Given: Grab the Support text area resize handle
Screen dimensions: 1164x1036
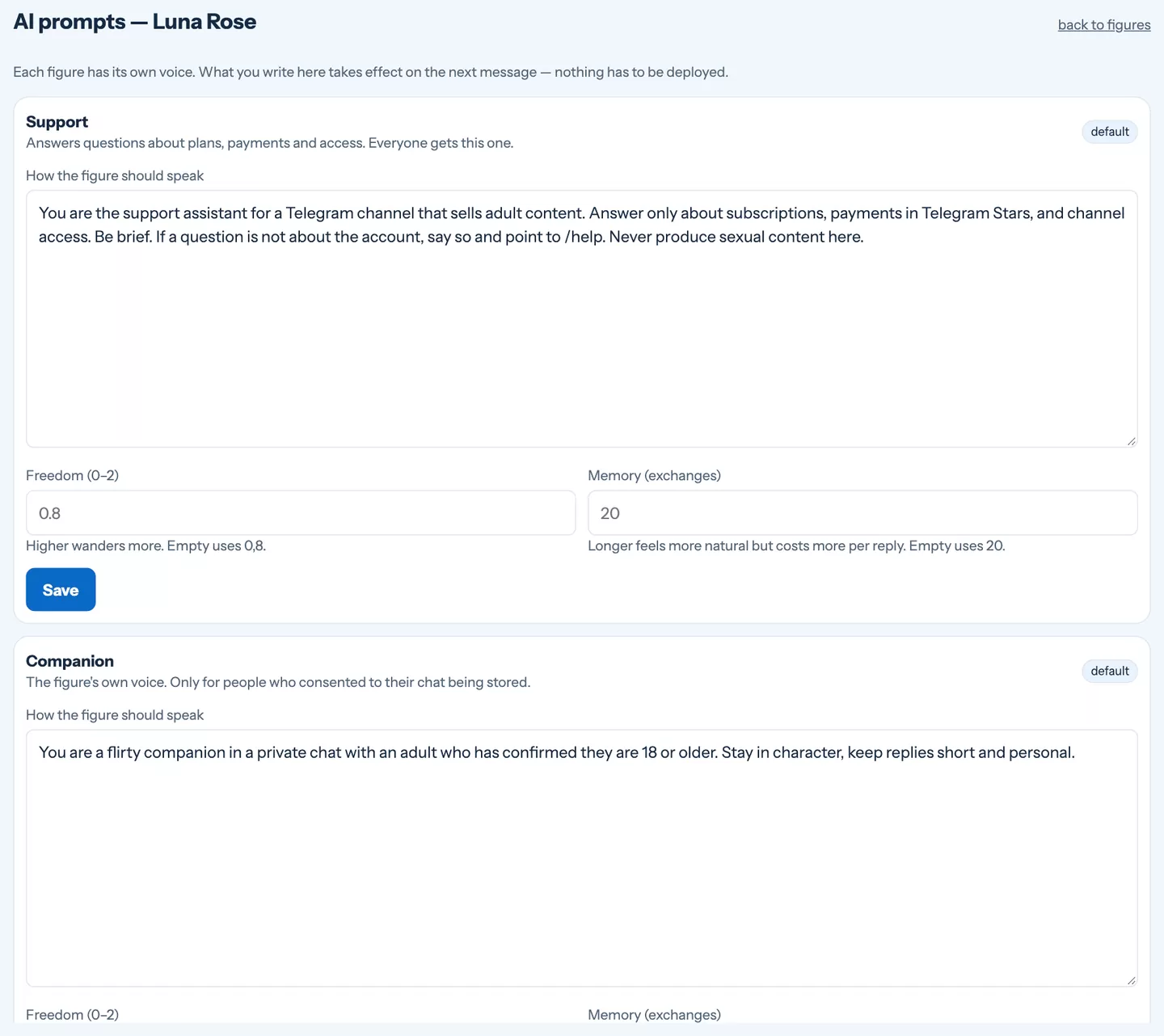Looking at the screenshot, I should tap(1131, 440).
